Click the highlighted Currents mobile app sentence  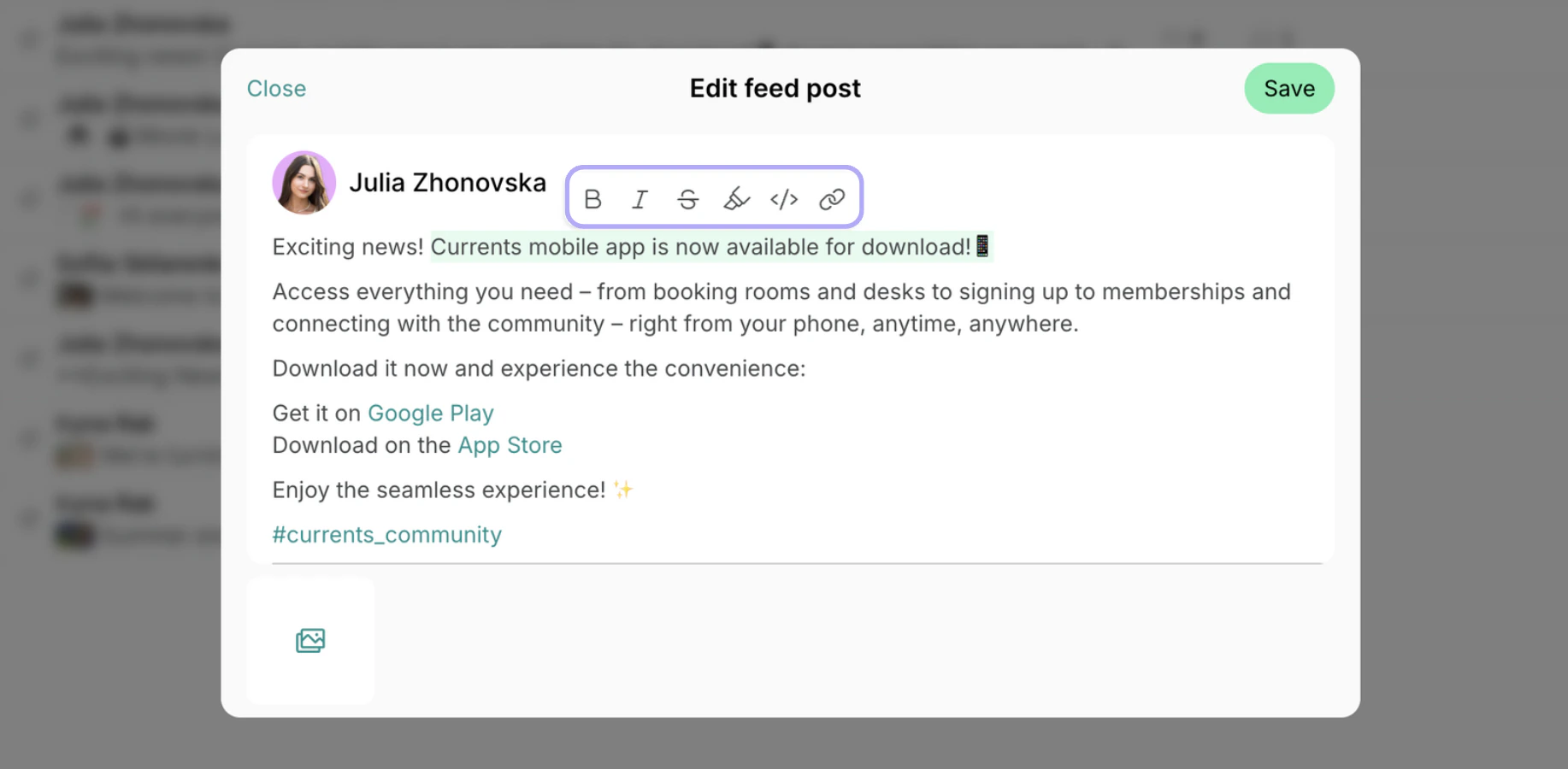[x=710, y=247]
